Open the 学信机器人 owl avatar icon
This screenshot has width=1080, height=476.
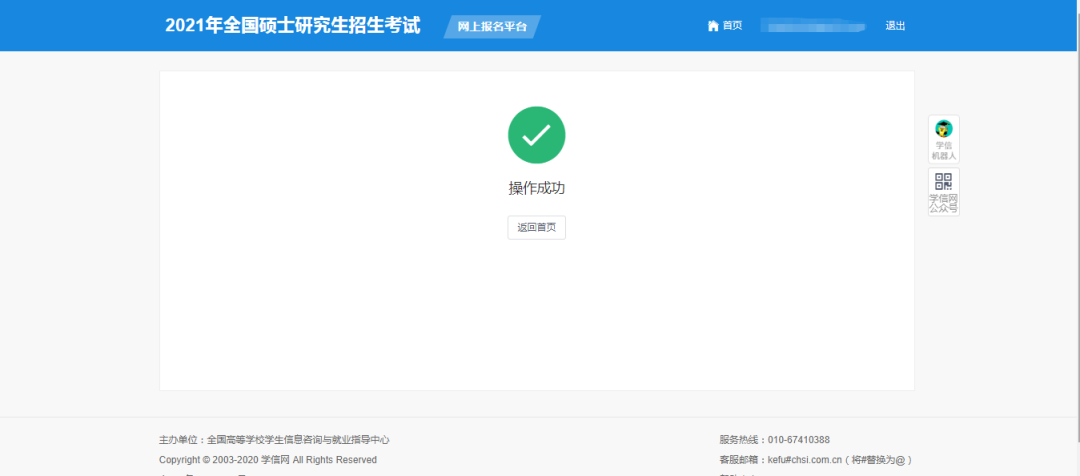tap(943, 129)
